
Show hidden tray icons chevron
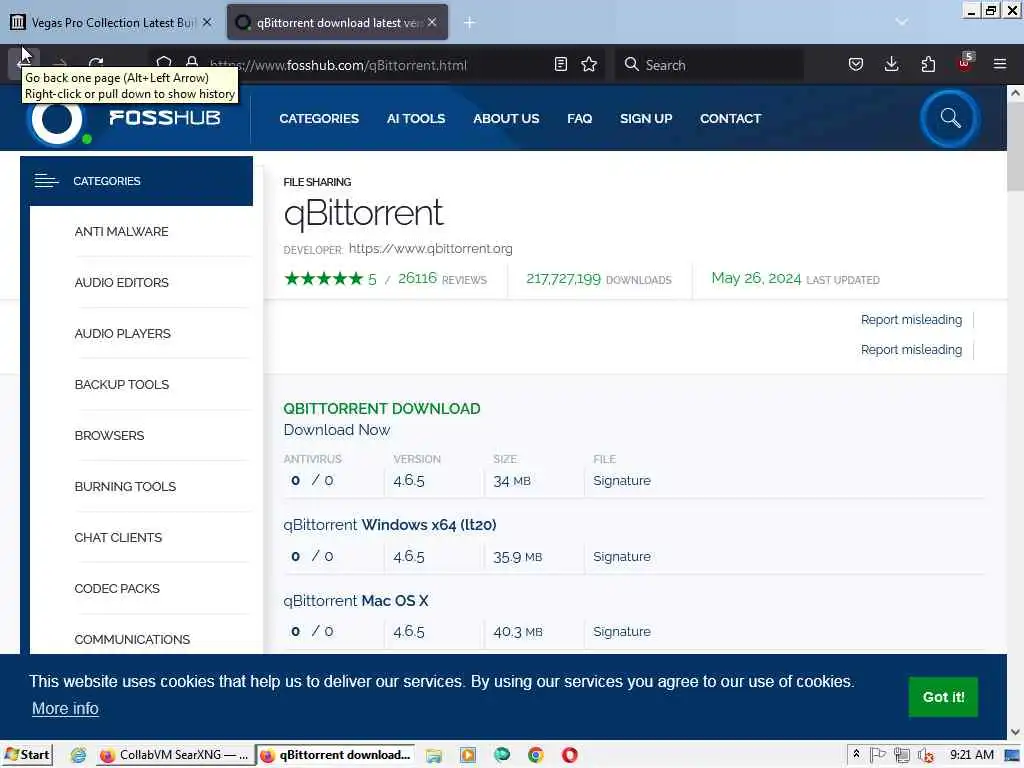(x=856, y=754)
